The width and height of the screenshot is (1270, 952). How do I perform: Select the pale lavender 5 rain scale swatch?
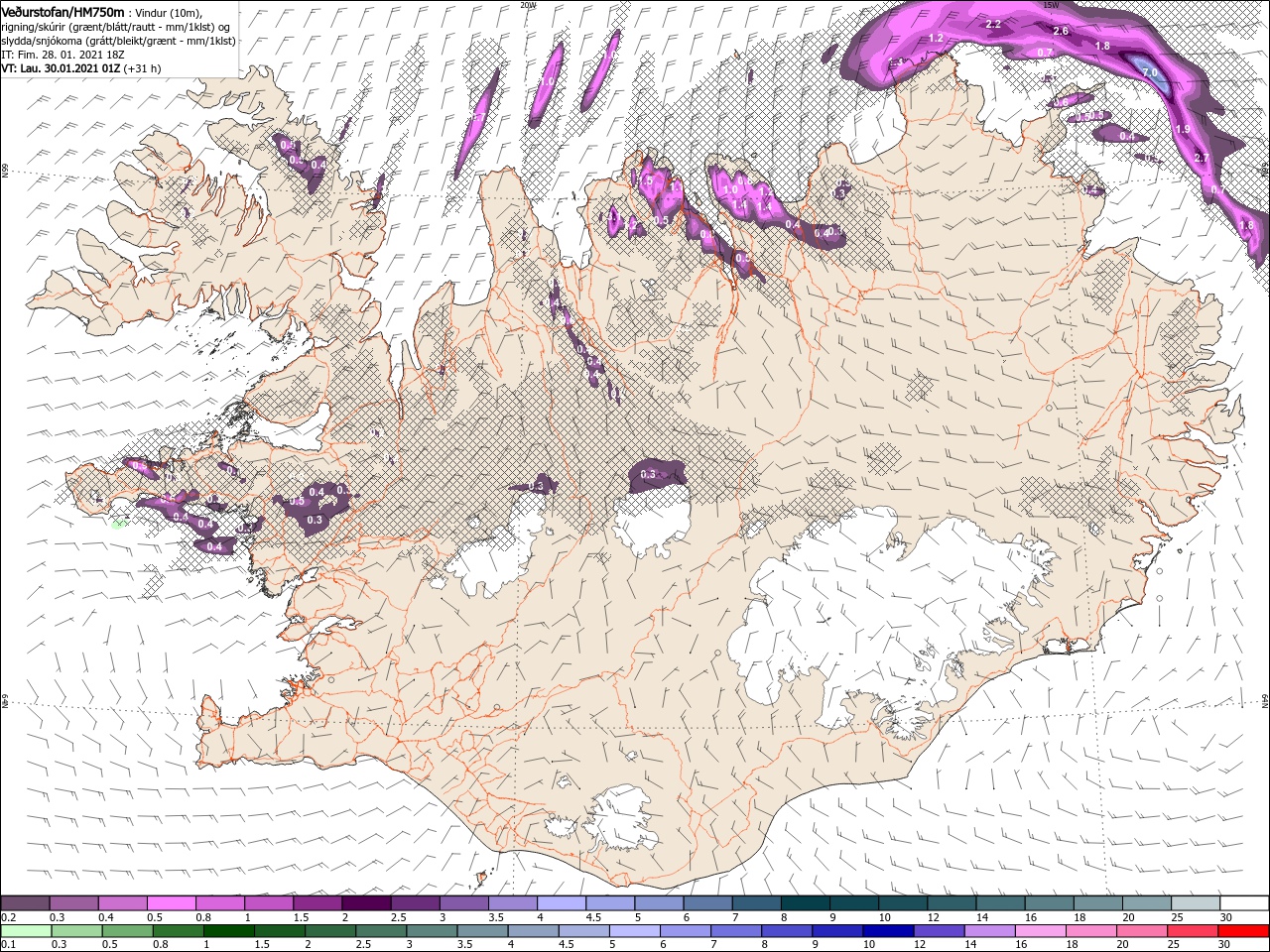click(x=635, y=931)
